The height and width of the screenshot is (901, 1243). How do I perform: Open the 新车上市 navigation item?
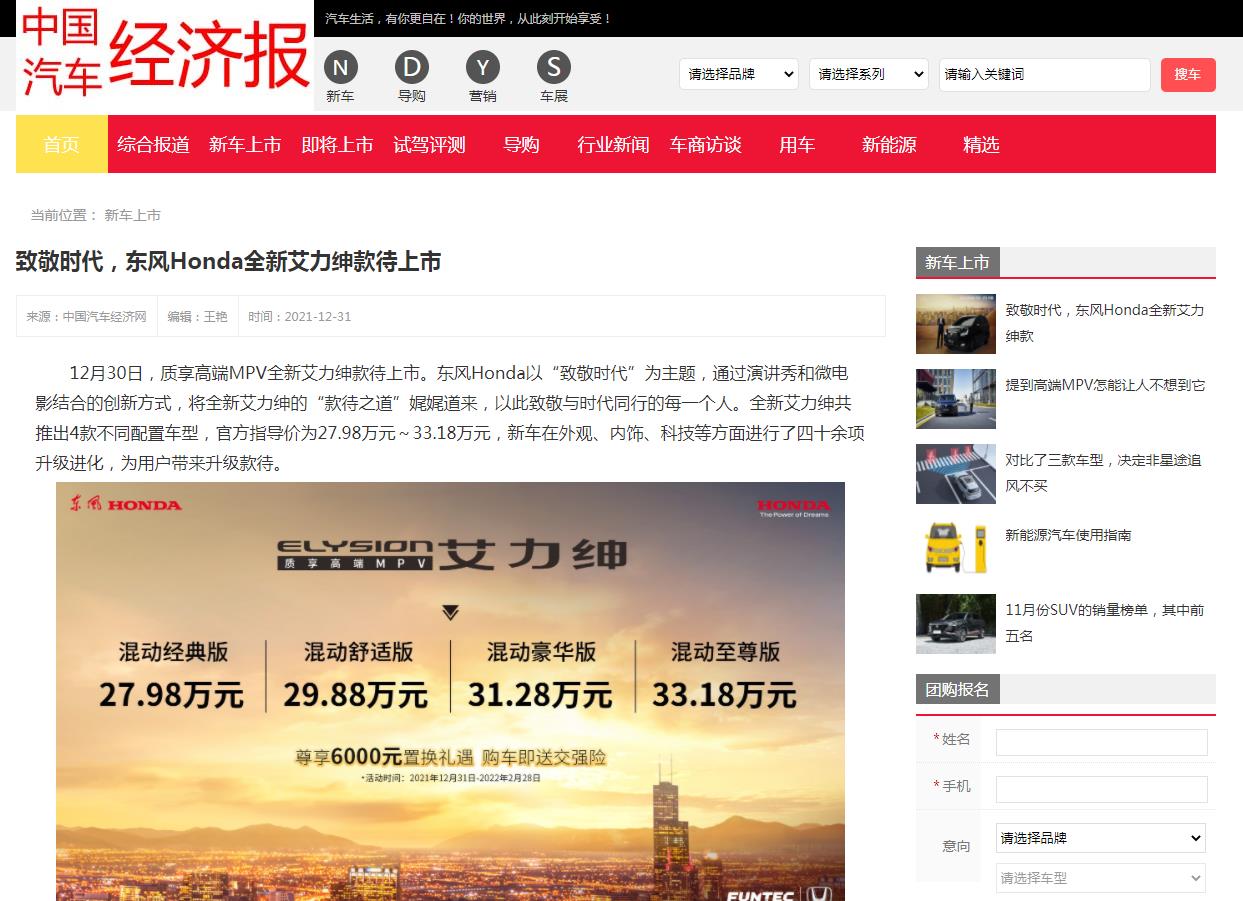coord(245,144)
